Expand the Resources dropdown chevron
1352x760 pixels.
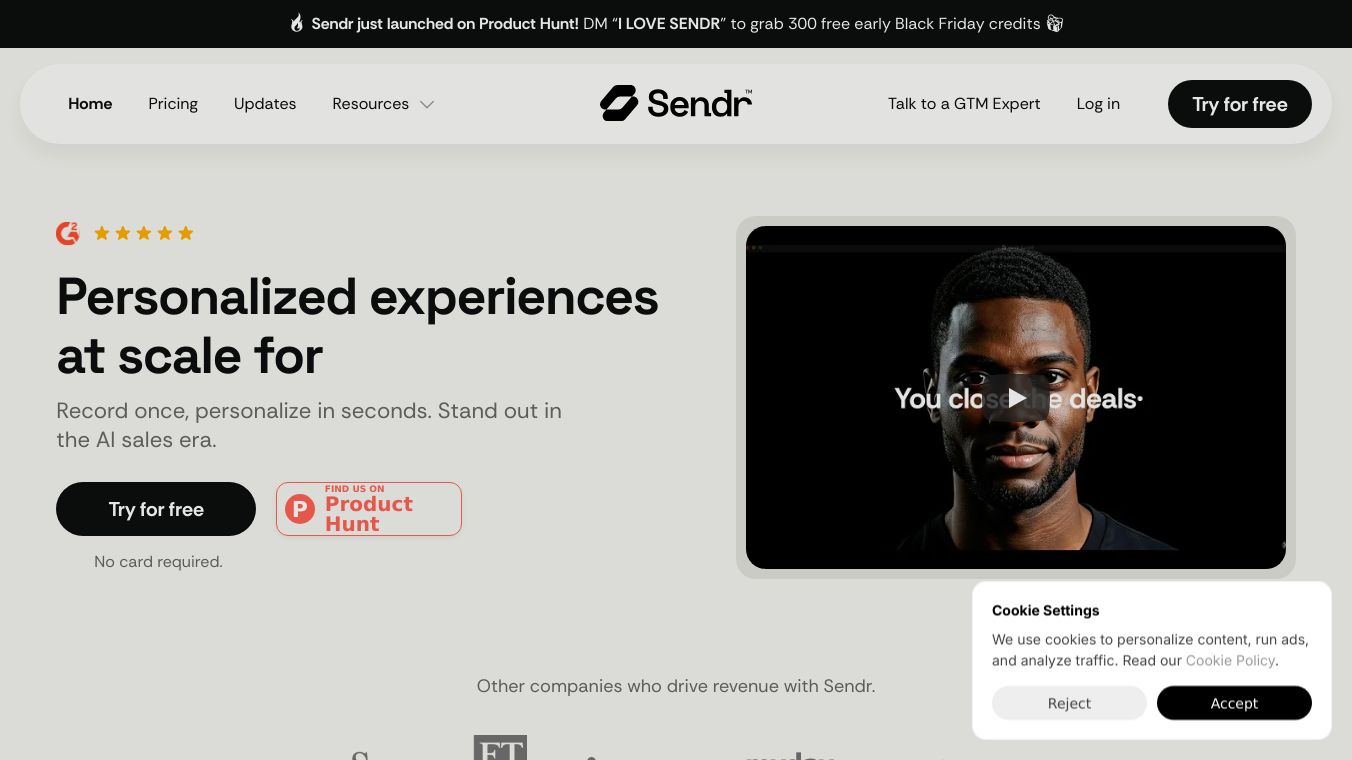point(427,104)
